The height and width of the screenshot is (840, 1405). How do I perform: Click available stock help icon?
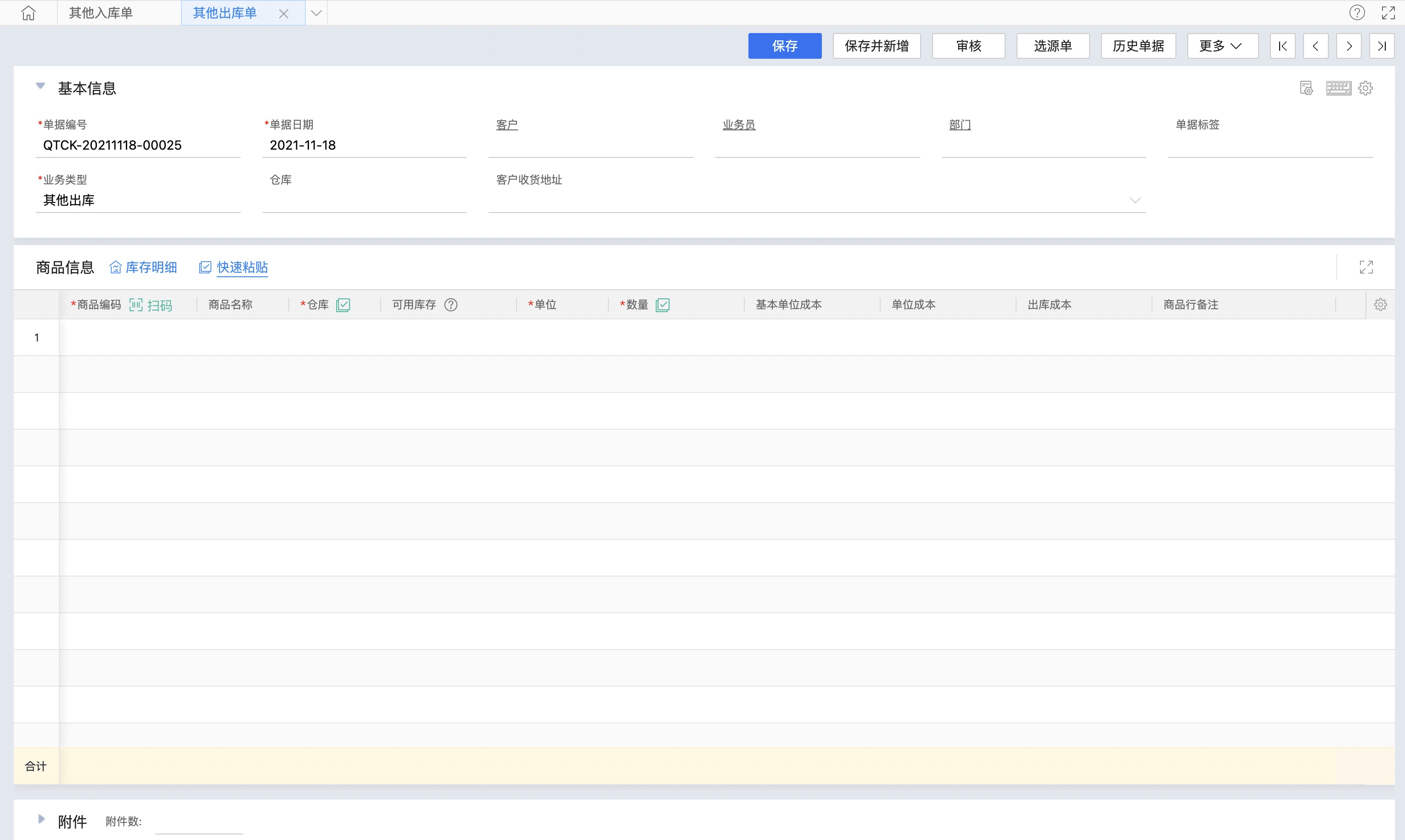click(x=450, y=305)
